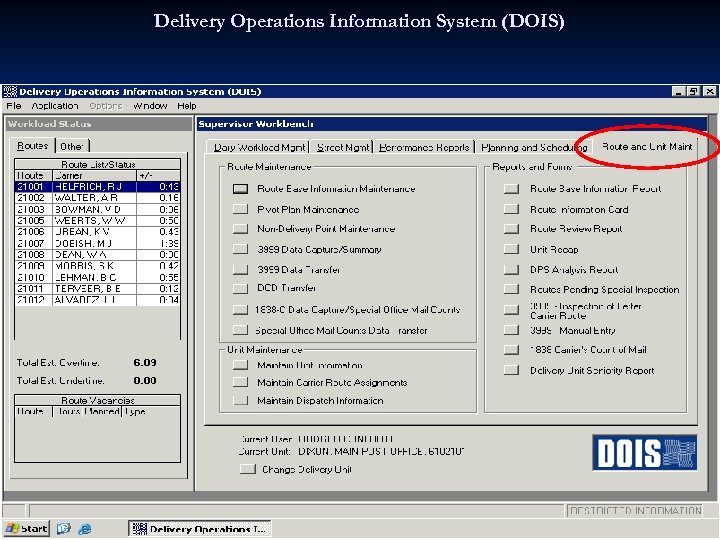The image size is (720, 540).
Task: Select Other tab in Workload Status
Action: tap(72, 146)
